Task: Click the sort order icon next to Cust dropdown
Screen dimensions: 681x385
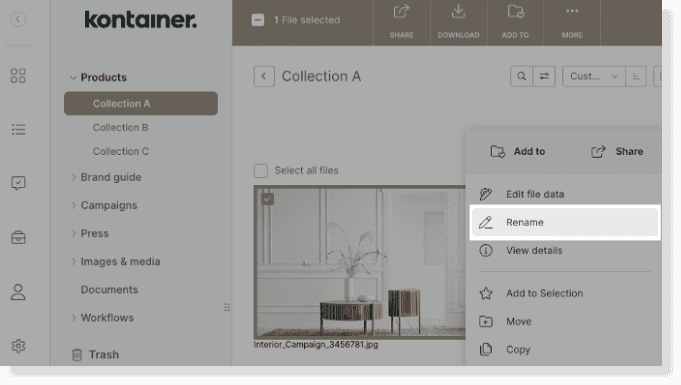Action: 636,76
